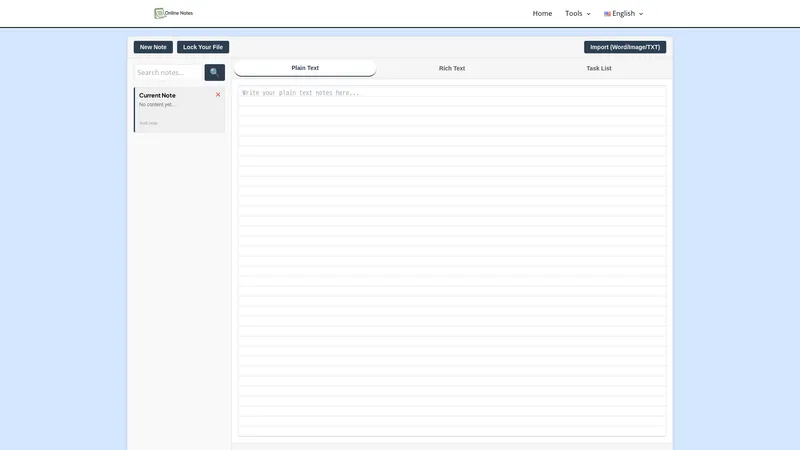Focus the Search notes field
Screen dimensions: 800x450
coord(169,72)
